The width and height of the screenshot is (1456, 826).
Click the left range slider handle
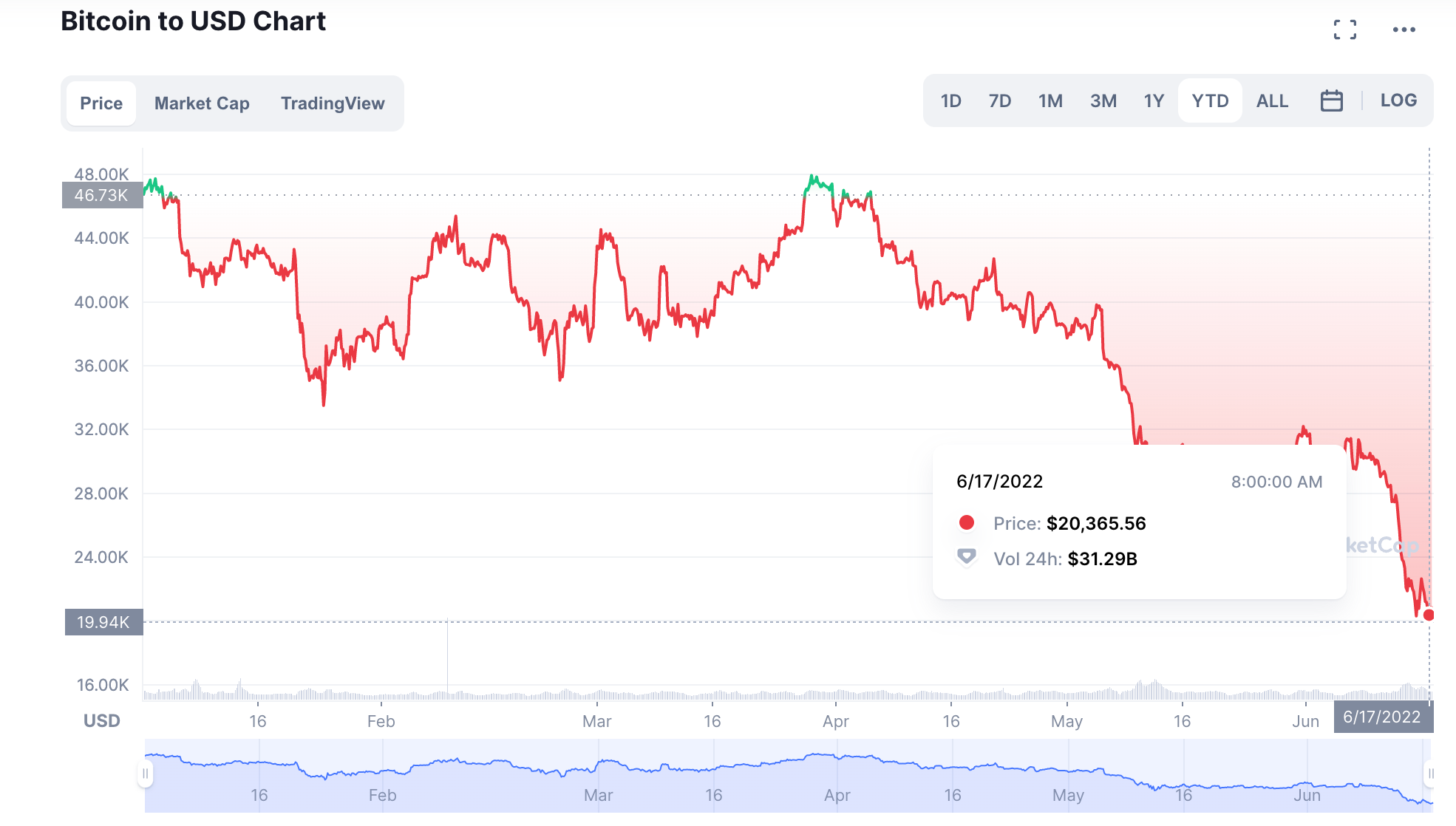(x=146, y=774)
